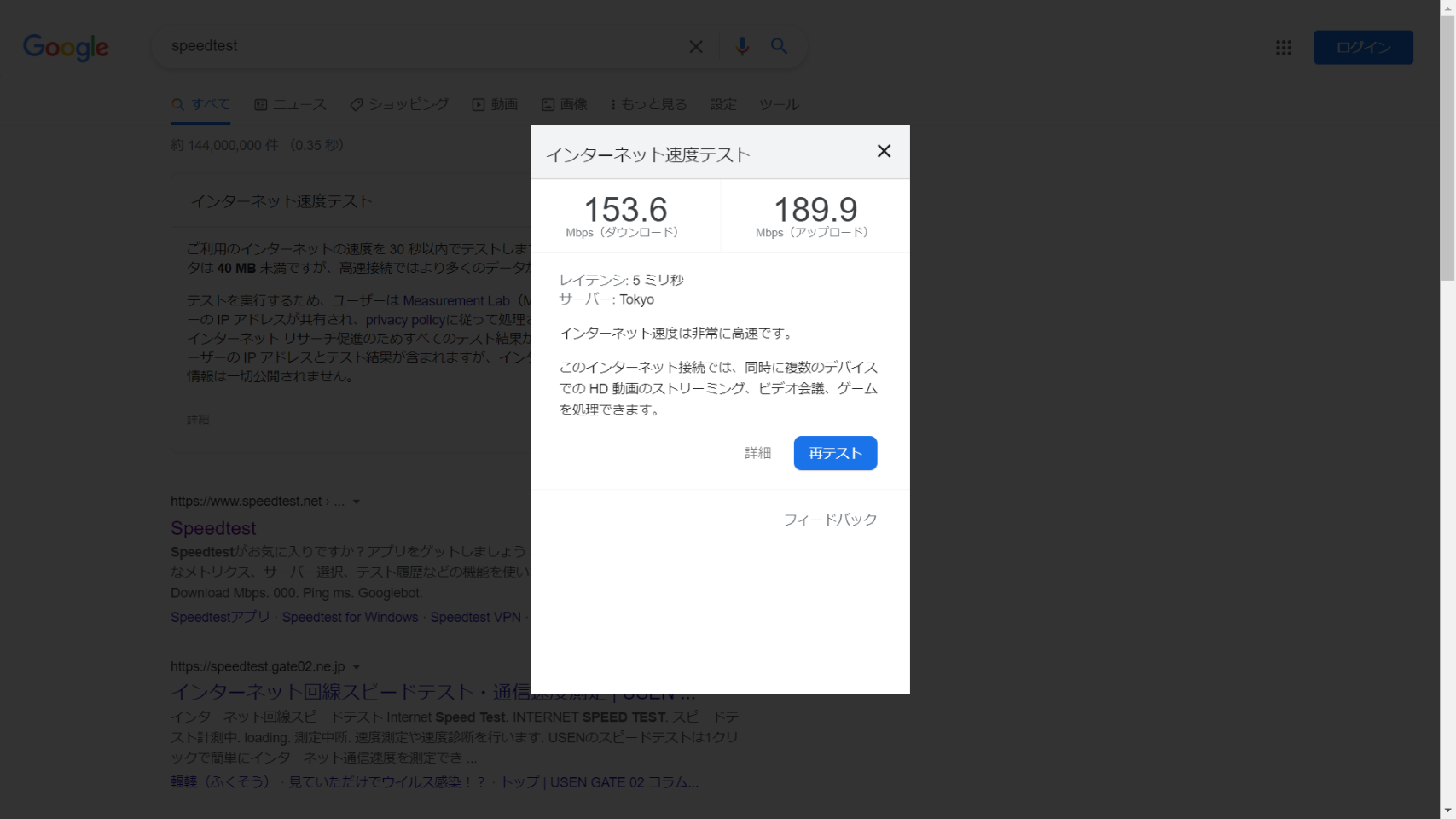Clear the search box text
Image resolution: width=1456 pixels, height=819 pixels.
pyautogui.click(x=696, y=47)
